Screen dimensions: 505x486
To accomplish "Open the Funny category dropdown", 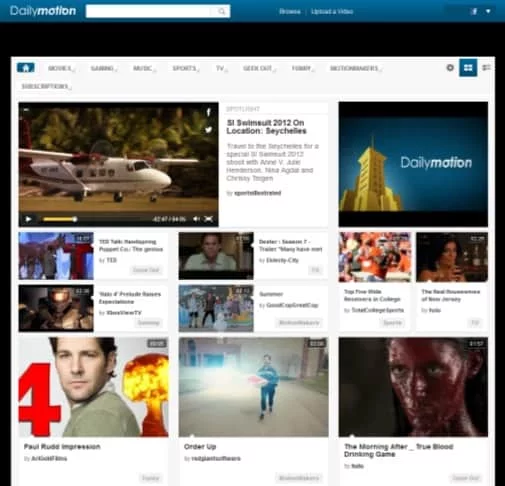I will click(x=303, y=68).
